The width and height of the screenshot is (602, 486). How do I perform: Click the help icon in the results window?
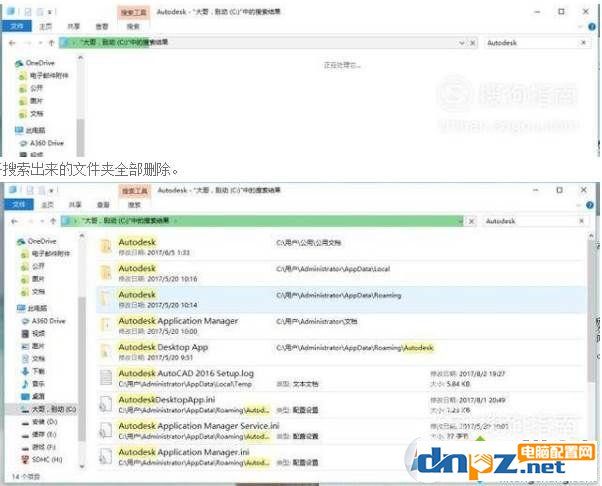[x=590, y=205]
